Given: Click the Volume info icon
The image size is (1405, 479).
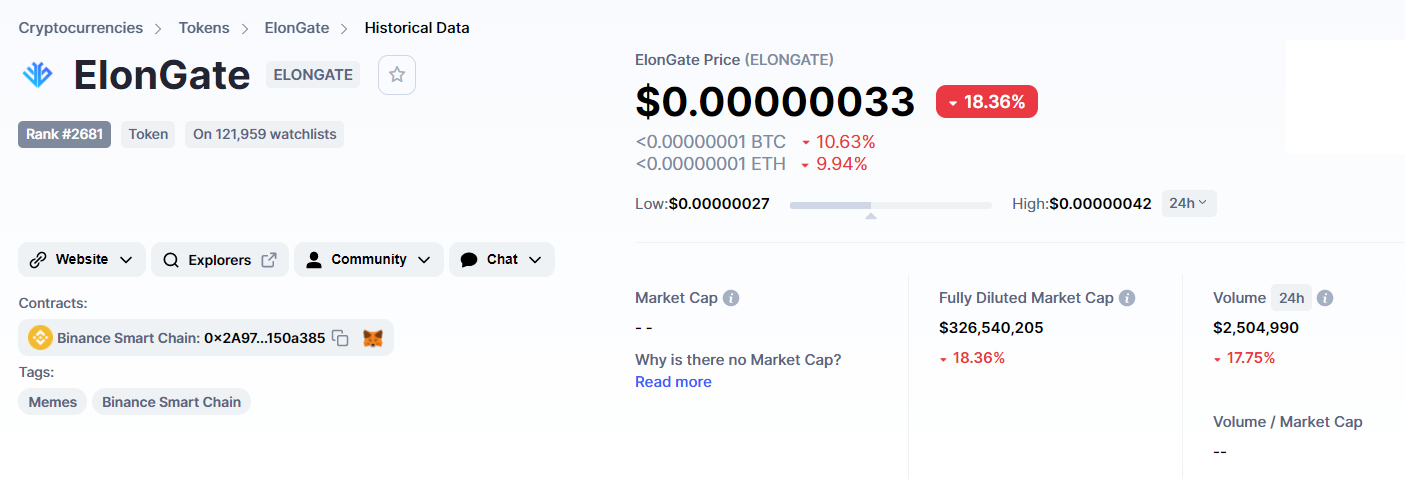Looking at the screenshot, I should click(x=1325, y=298).
